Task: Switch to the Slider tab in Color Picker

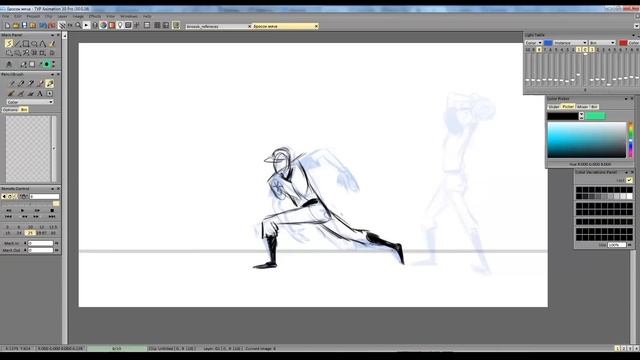Action: point(553,107)
